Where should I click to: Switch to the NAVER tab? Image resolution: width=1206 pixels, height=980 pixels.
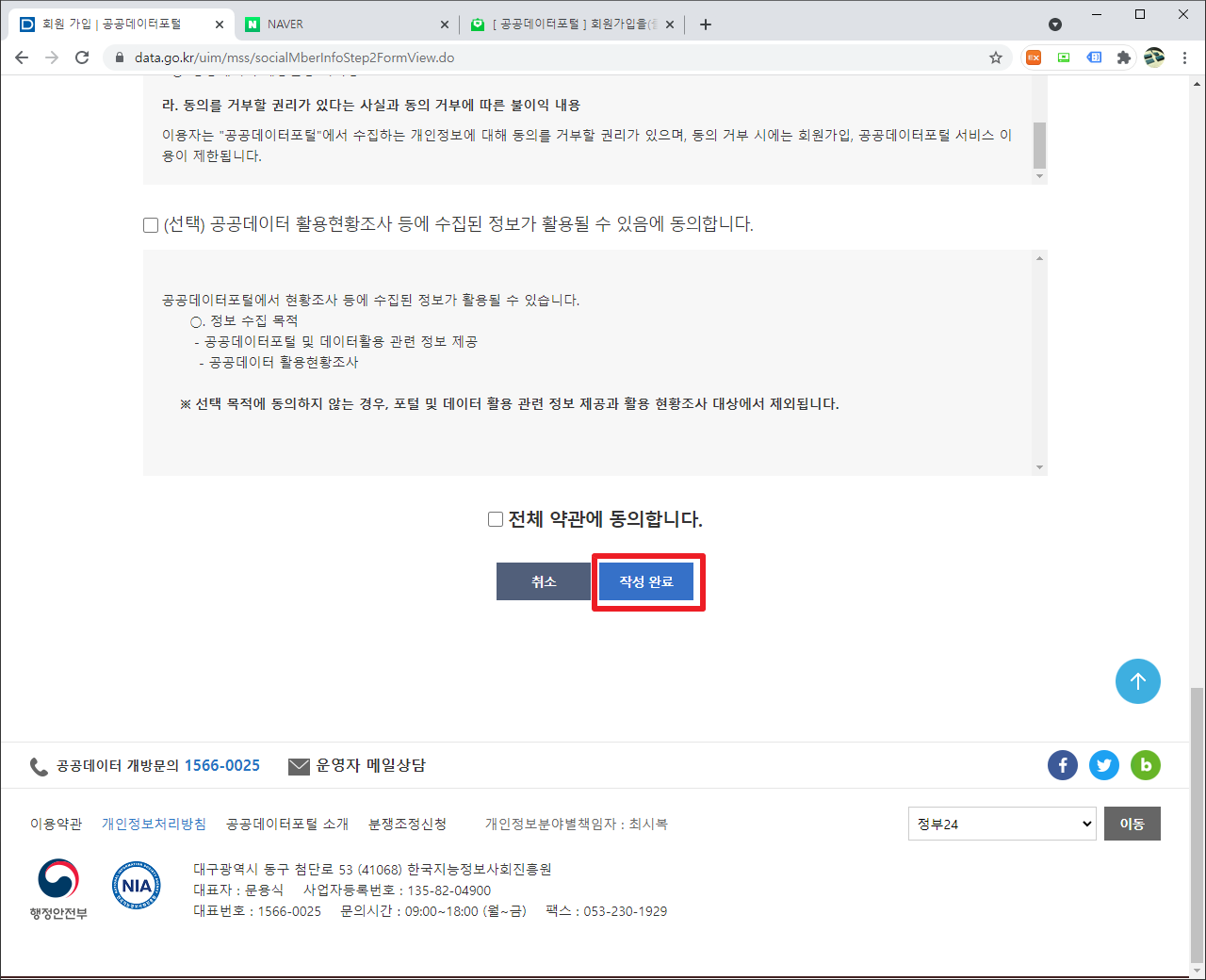tap(349, 24)
